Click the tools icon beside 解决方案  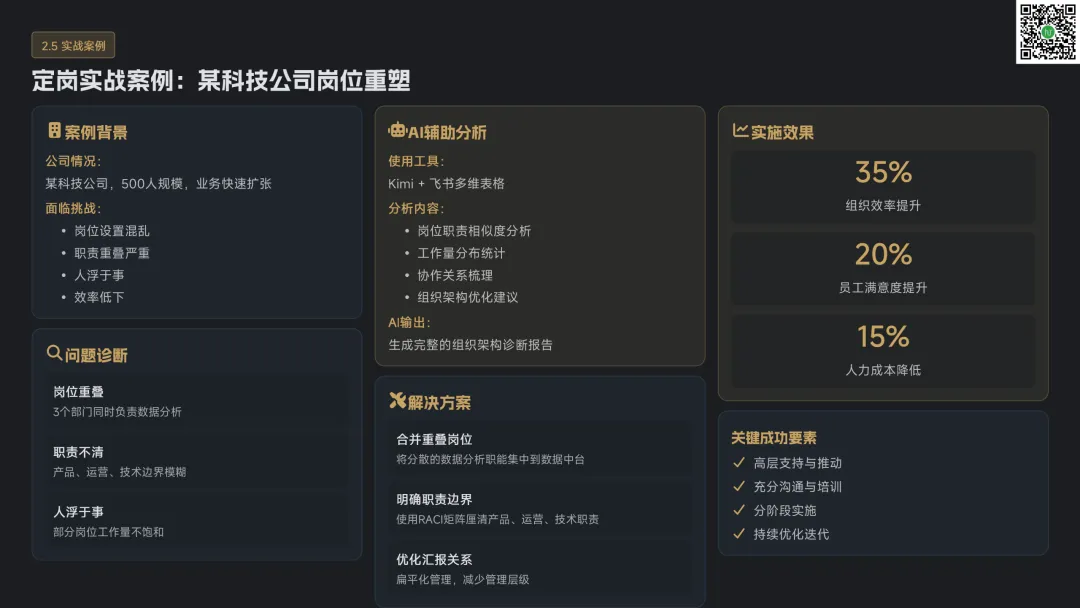(x=397, y=401)
